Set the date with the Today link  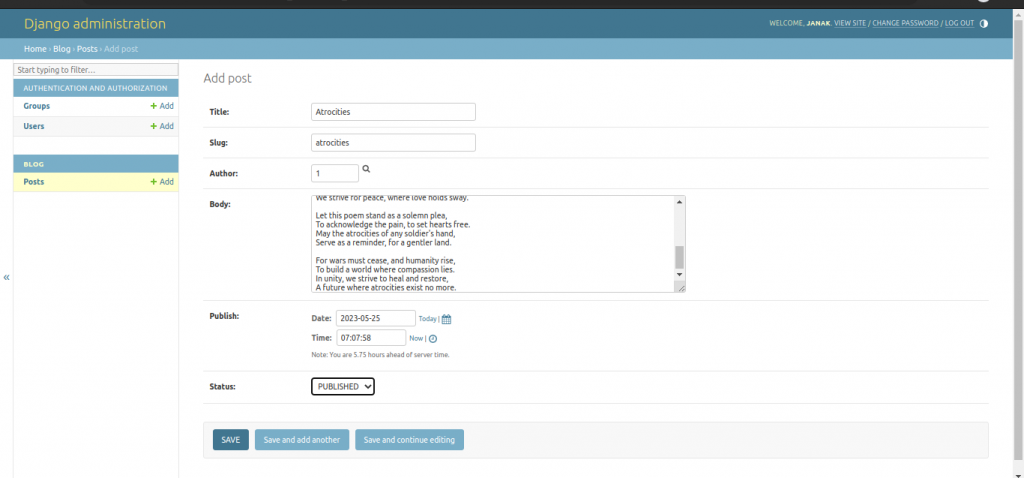coord(427,319)
